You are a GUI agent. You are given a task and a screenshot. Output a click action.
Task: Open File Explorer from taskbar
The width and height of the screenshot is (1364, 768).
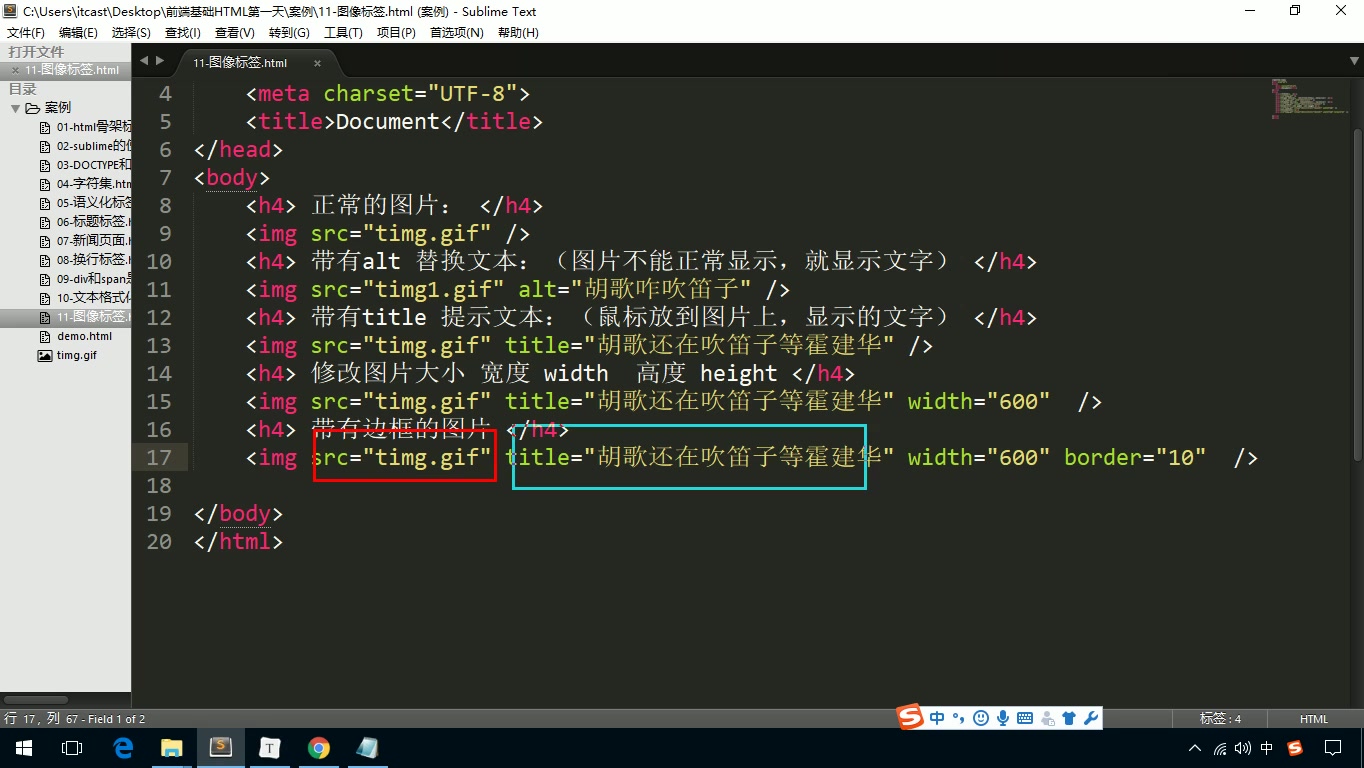[x=172, y=748]
